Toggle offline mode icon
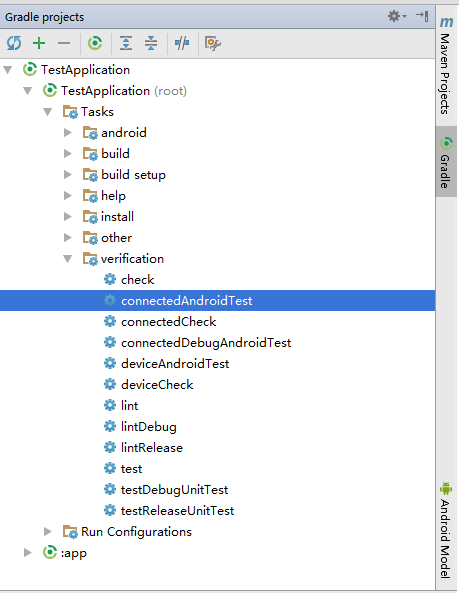 pos(182,43)
